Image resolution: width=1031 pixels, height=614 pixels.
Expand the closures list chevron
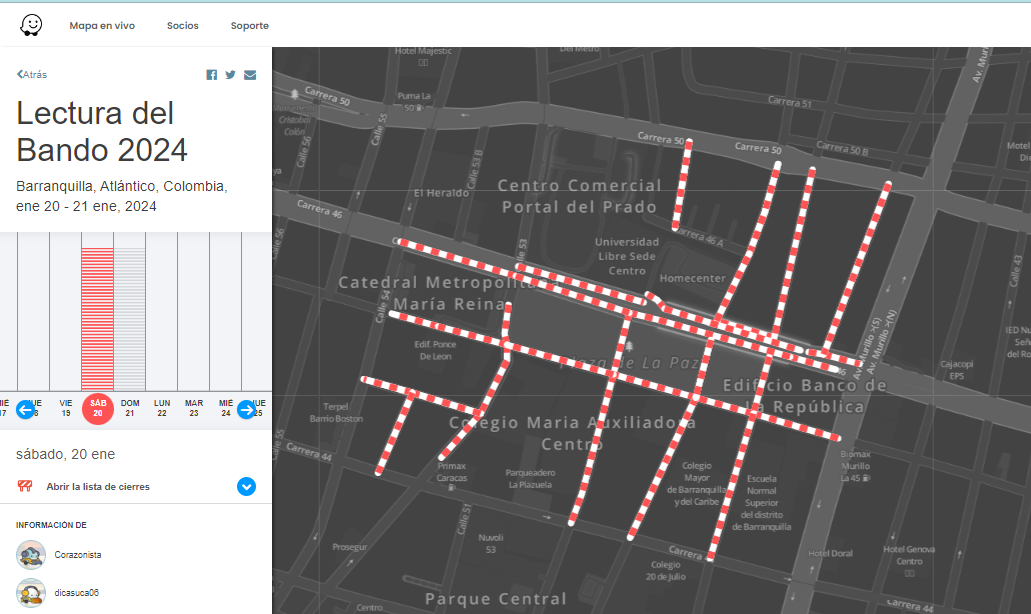247,486
